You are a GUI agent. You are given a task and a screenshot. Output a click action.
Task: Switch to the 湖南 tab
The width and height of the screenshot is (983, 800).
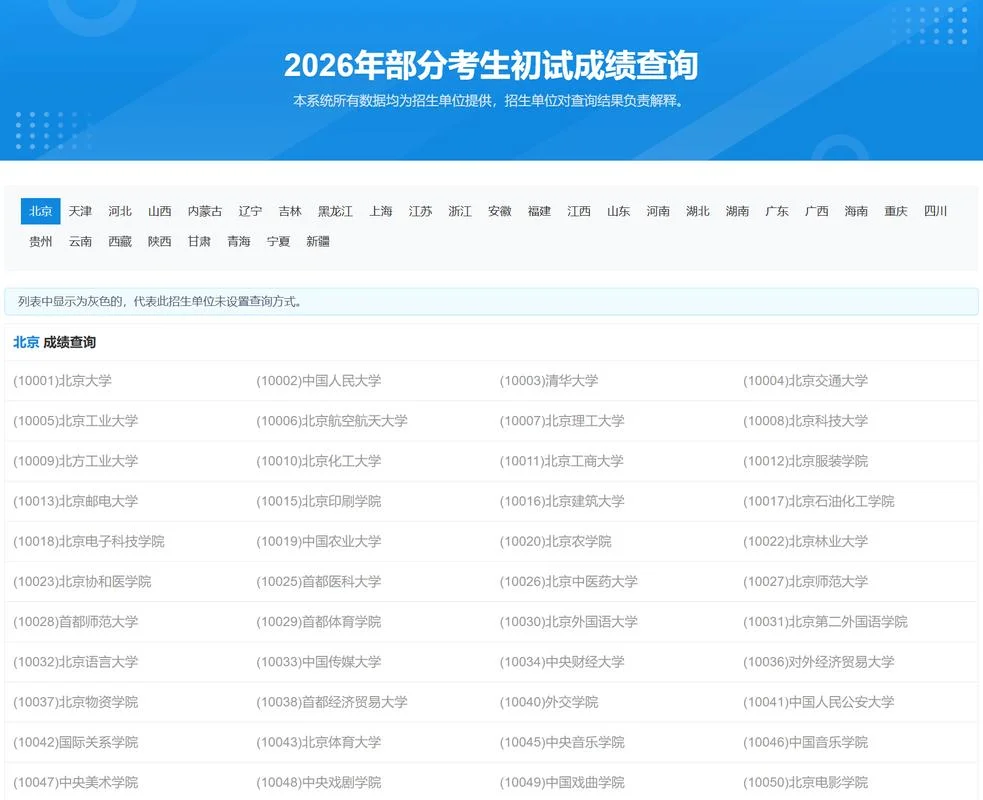(737, 211)
